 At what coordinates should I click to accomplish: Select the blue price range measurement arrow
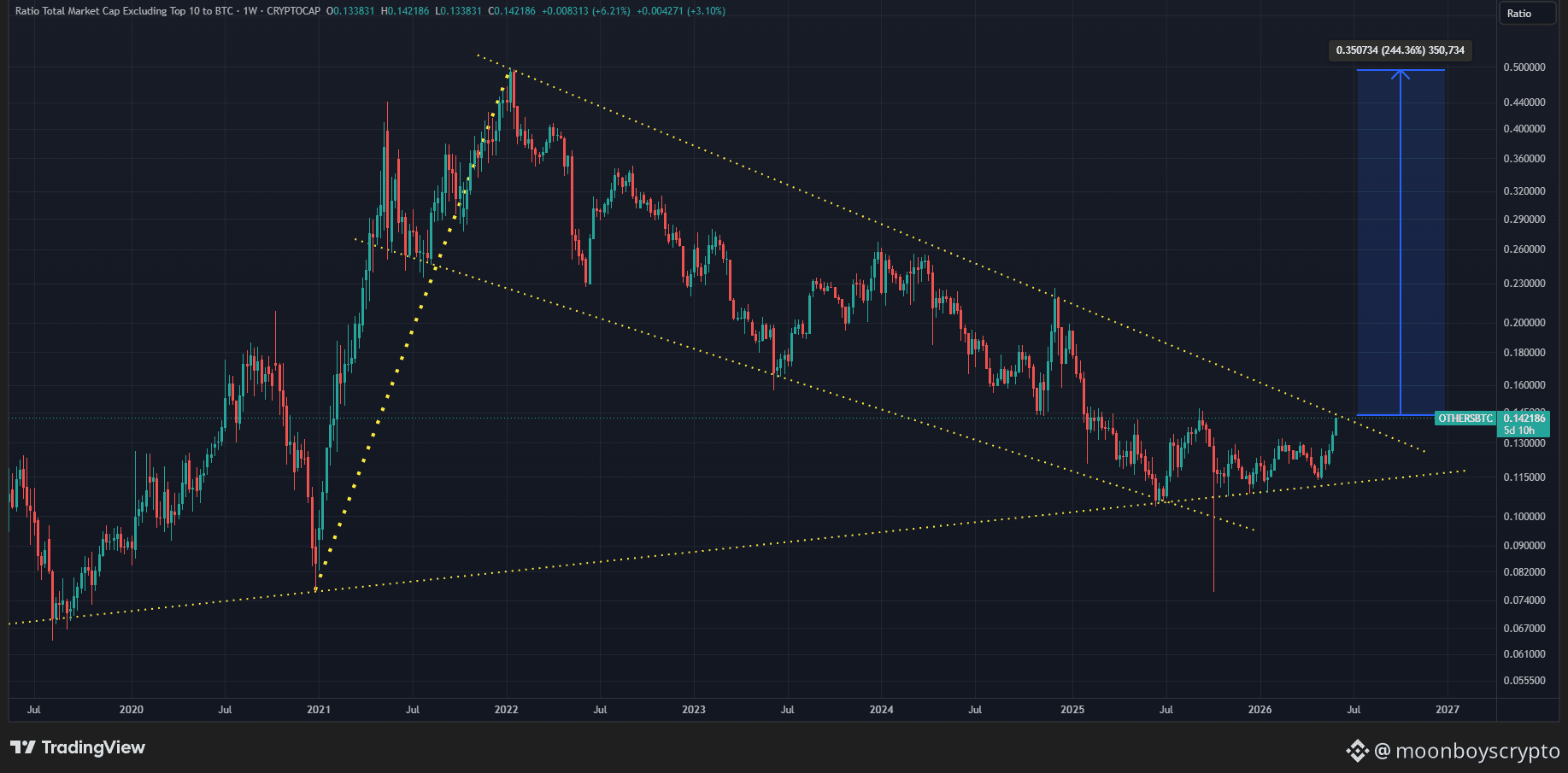pos(1400,243)
